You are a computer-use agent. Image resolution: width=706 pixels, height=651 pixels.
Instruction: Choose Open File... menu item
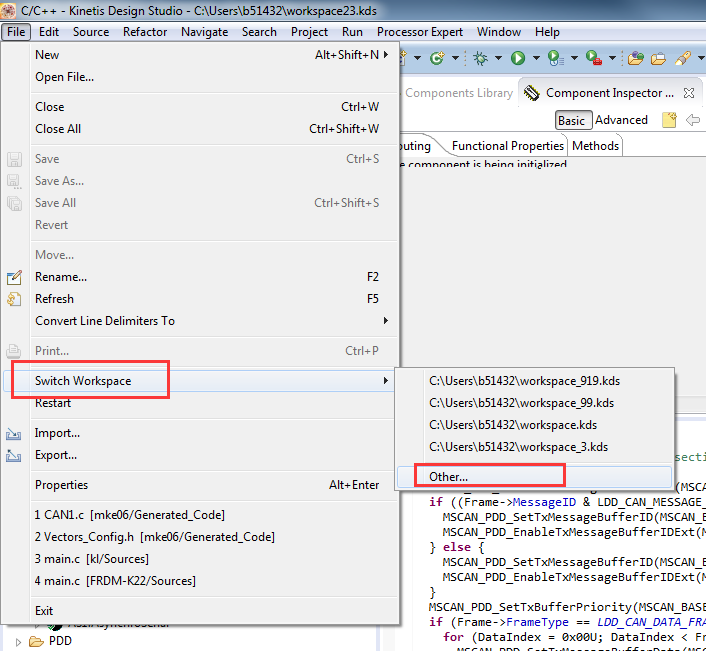click(x=198, y=77)
